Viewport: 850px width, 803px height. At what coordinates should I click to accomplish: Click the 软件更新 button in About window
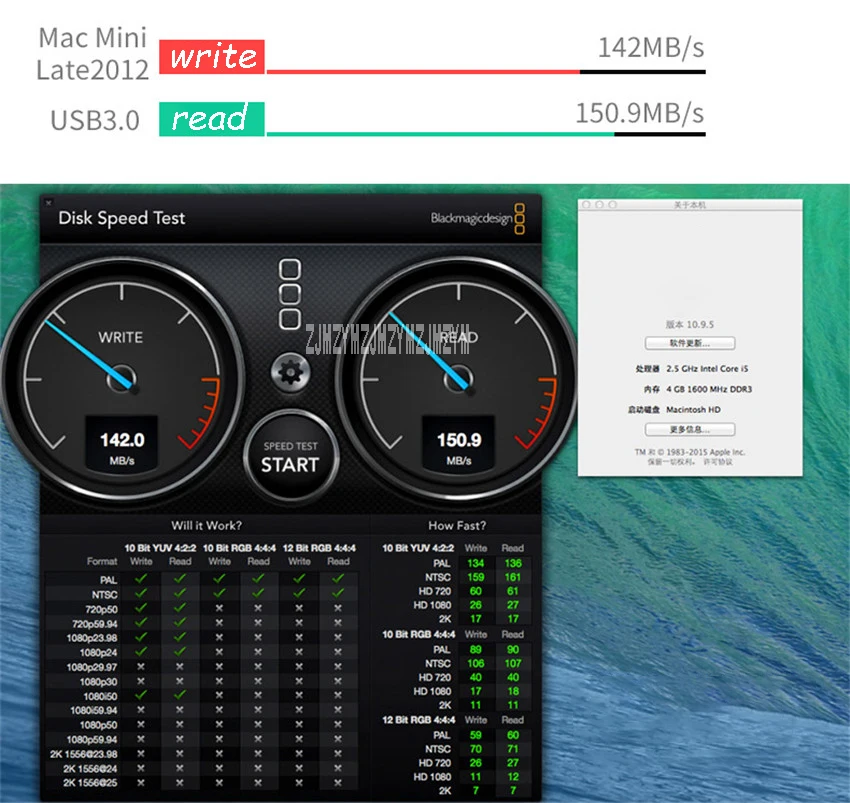click(x=690, y=343)
